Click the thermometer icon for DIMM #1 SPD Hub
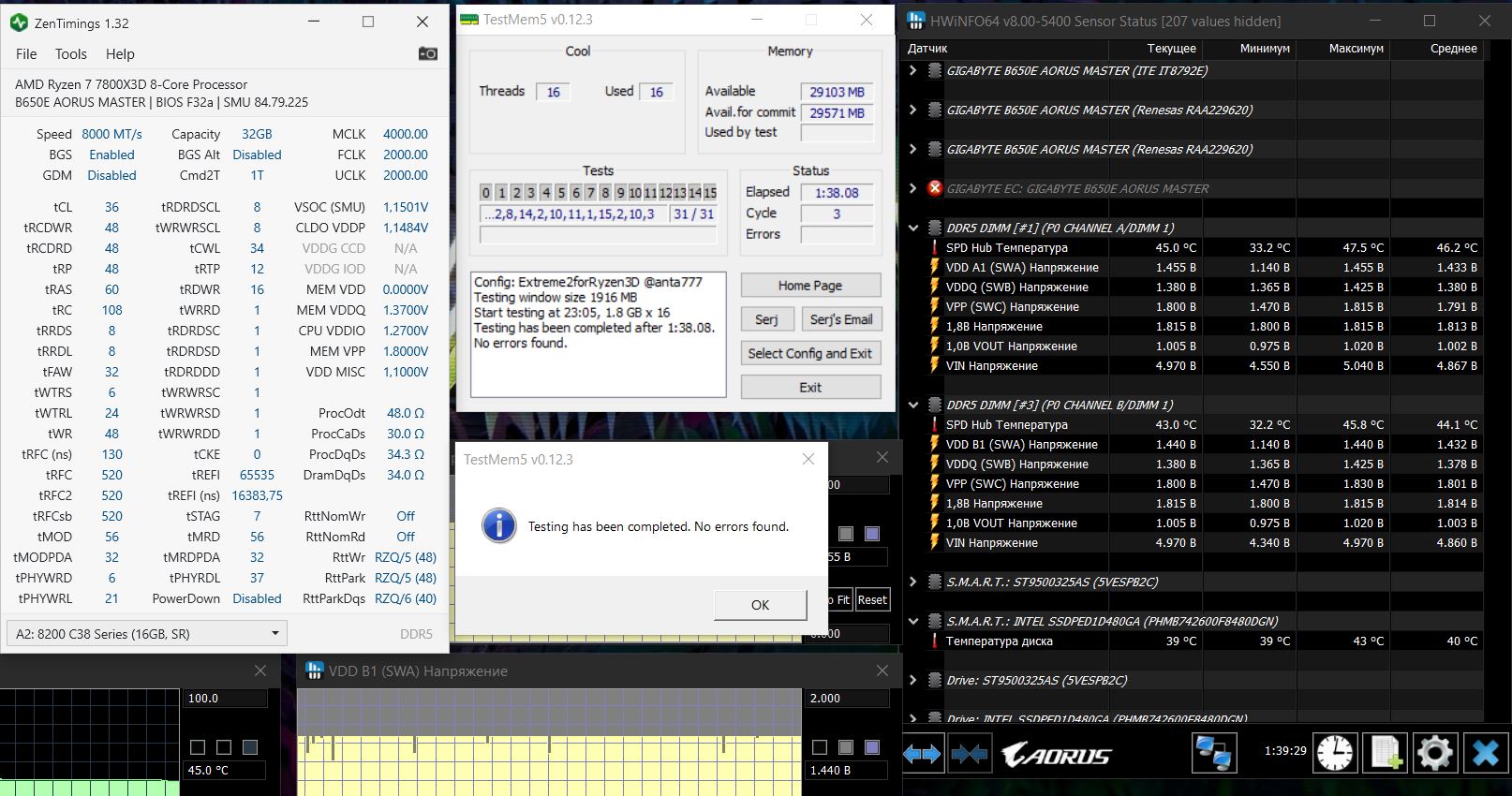 coord(934,247)
